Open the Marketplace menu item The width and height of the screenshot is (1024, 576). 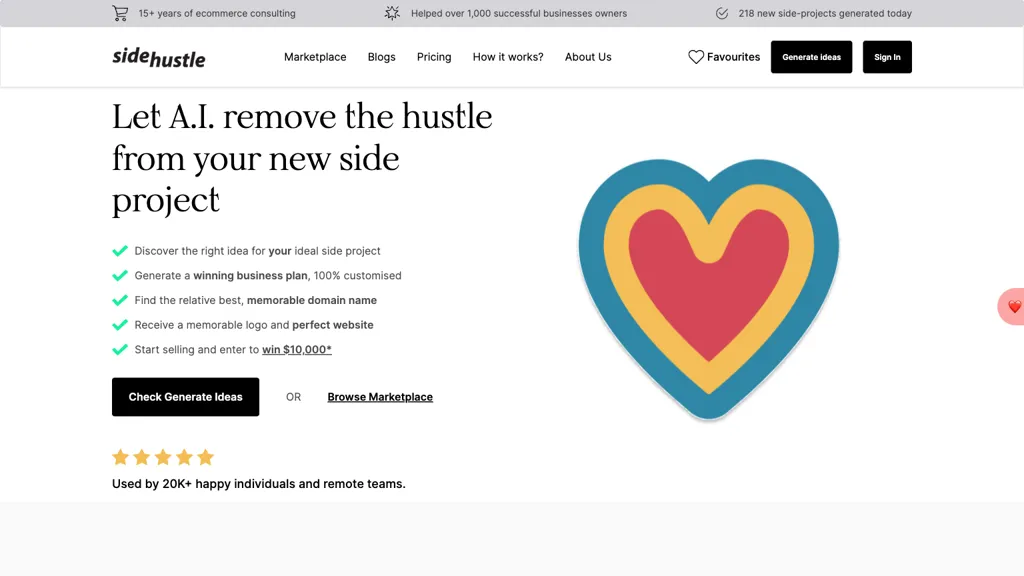315,57
